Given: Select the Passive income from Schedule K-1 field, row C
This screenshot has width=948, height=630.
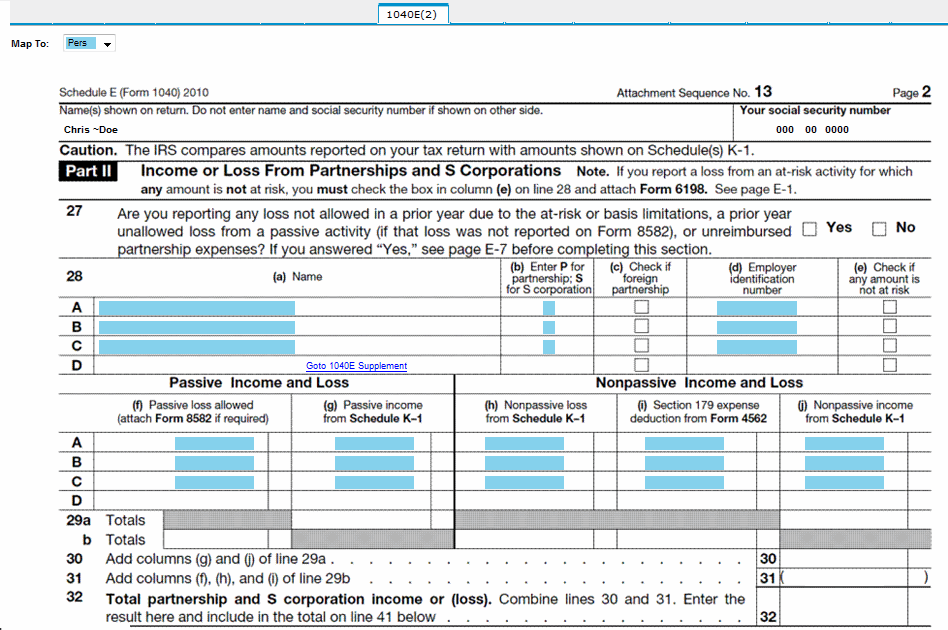Looking at the screenshot, I should pyautogui.click(x=374, y=482).
